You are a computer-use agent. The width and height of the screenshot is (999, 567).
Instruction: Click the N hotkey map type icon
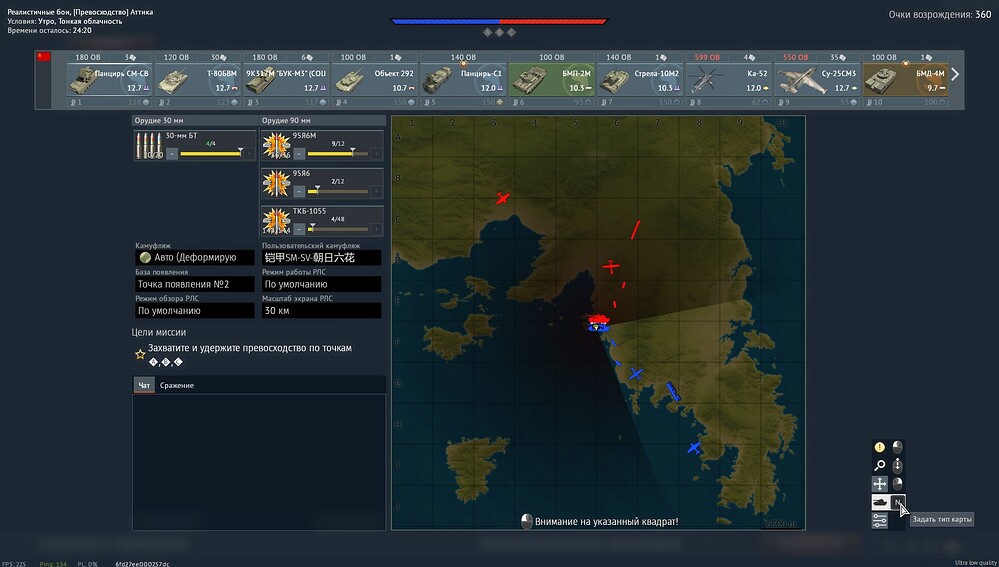tap(898, 503)
